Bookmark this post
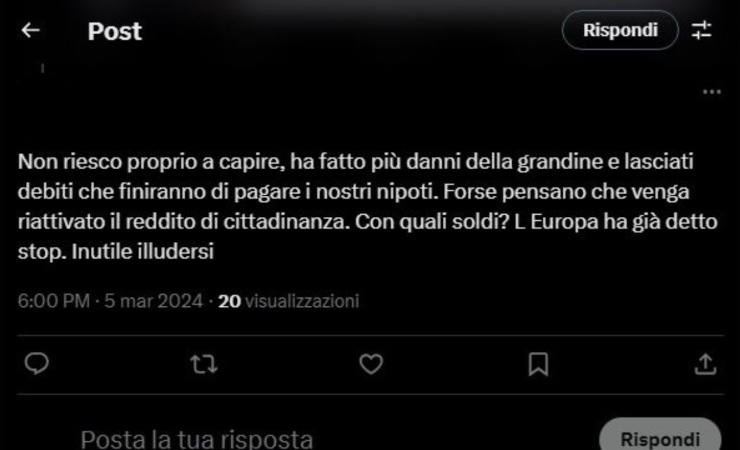This screenshot has width=740, height=450. (538, 364)
